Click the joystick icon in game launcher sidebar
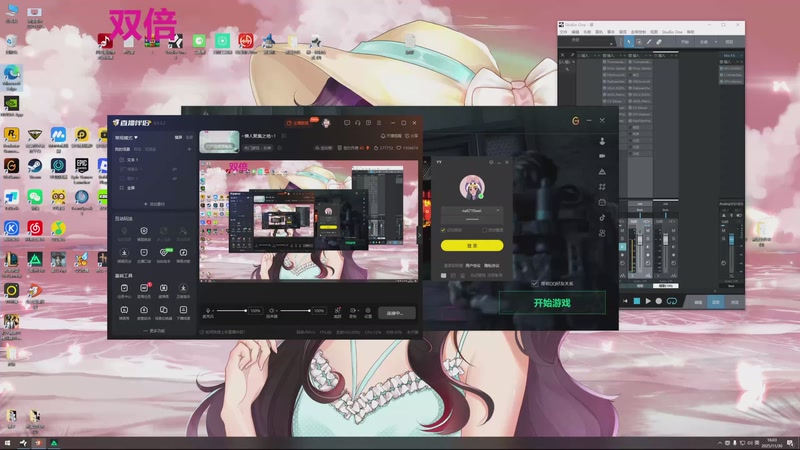Screen dimensions: 800x450 602,141
